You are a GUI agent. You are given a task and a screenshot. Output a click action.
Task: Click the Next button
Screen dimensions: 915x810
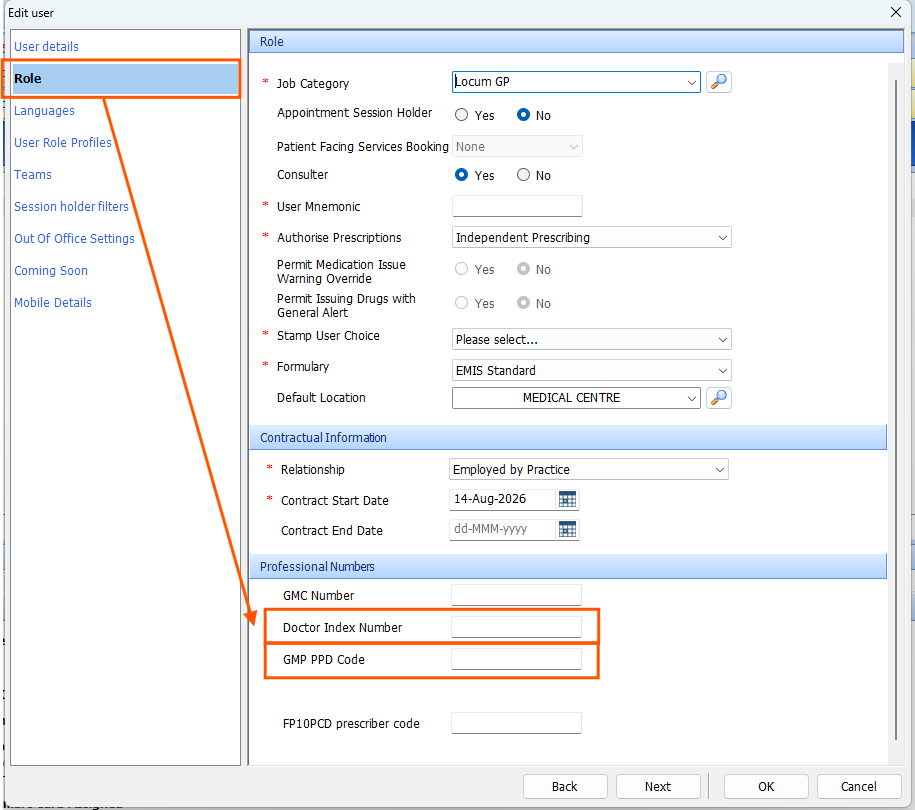point(658,787)
